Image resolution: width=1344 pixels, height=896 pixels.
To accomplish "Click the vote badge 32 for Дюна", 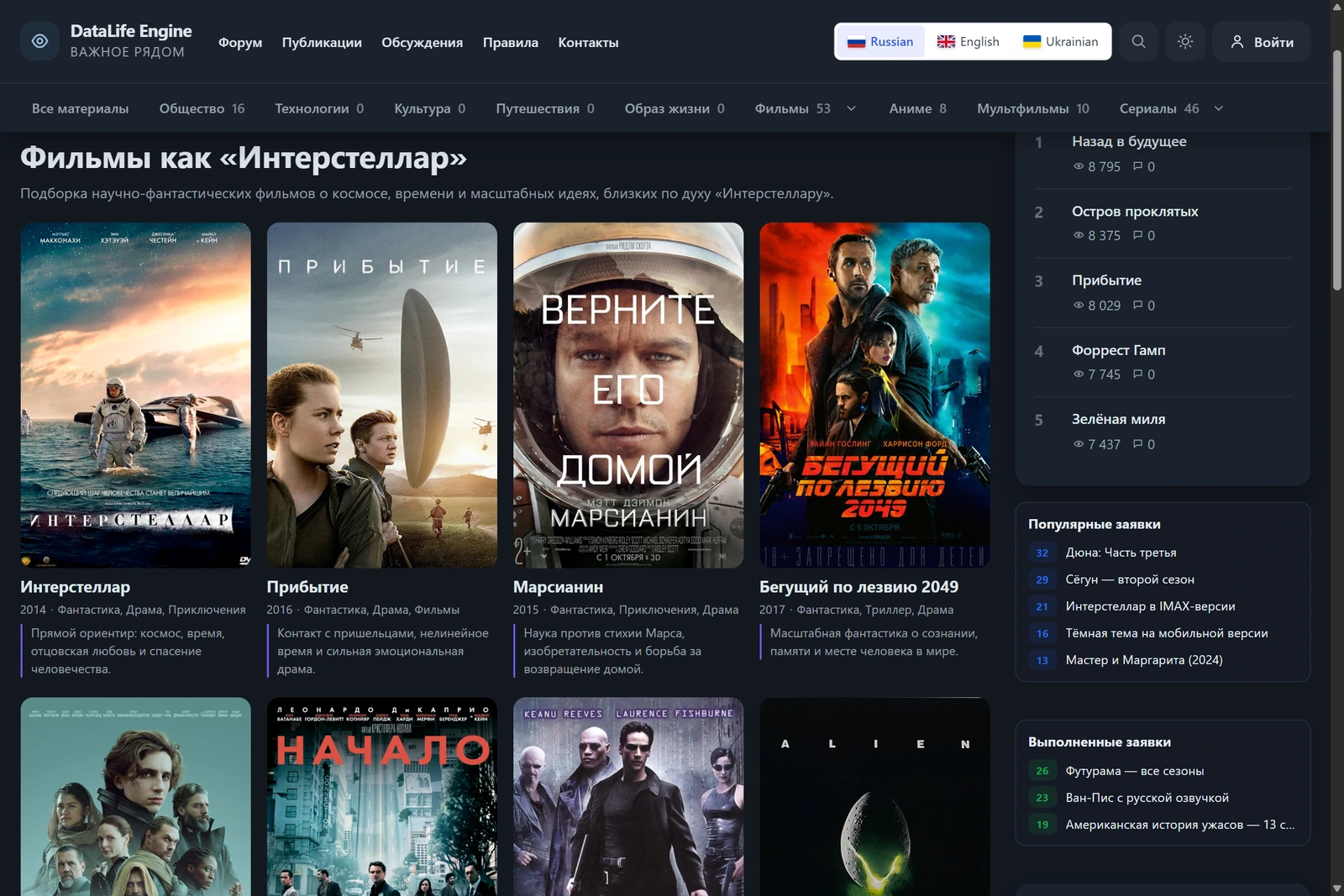I will point(1042,553).
